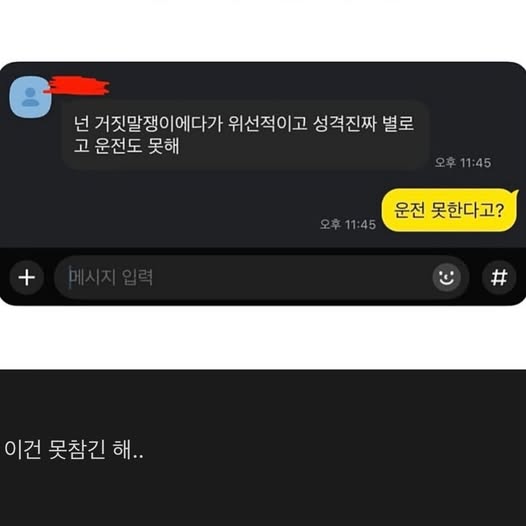Tap the word 거짓말쟁이에다가 in the message

tap(159, 124)
